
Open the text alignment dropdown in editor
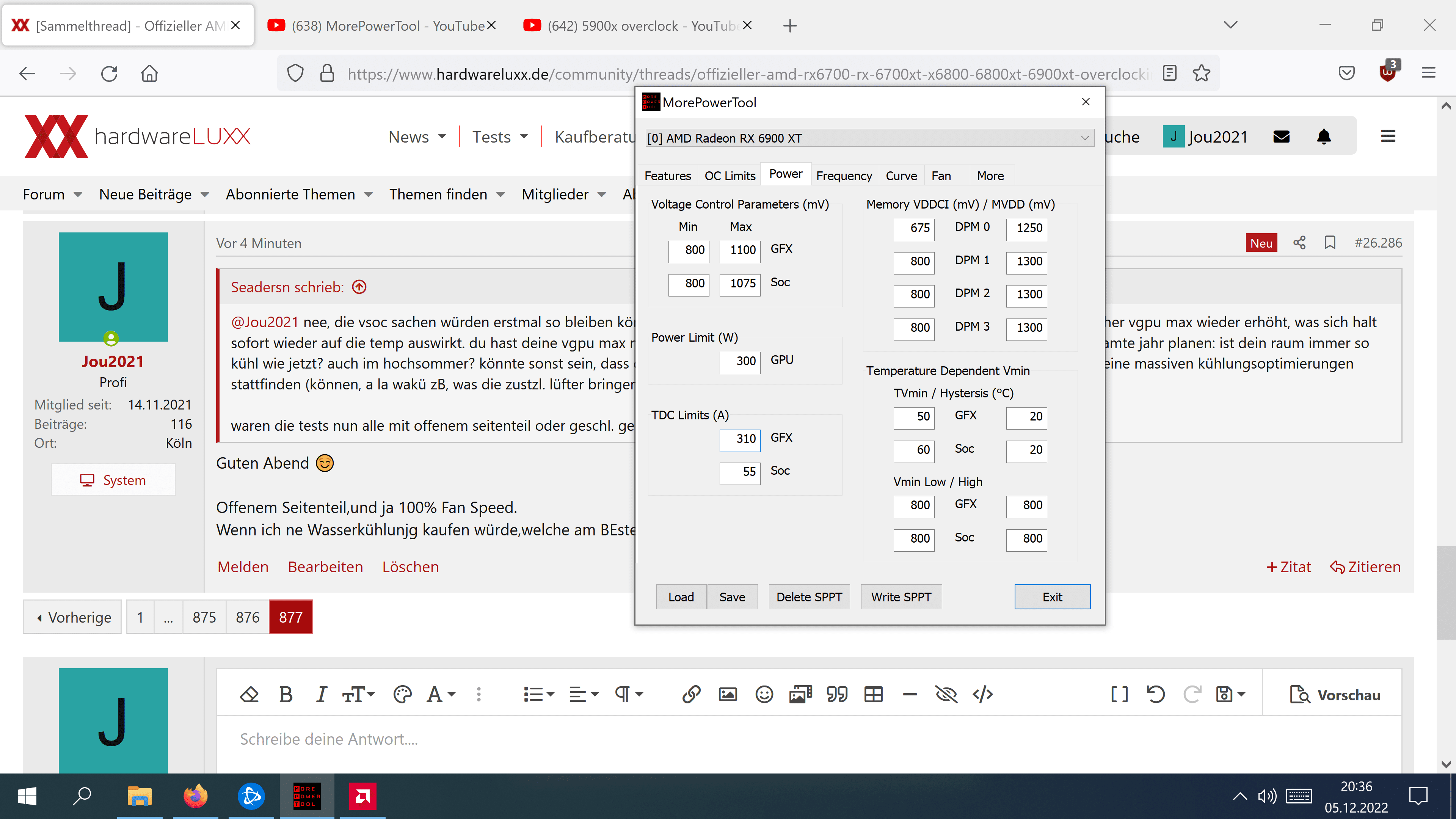tap(584, 694)
